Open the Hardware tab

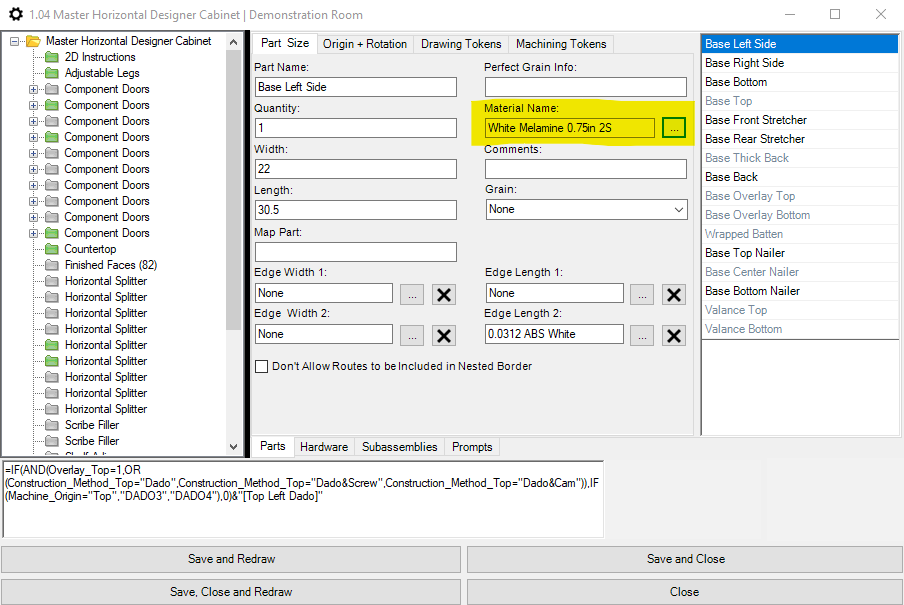point(324,447)
